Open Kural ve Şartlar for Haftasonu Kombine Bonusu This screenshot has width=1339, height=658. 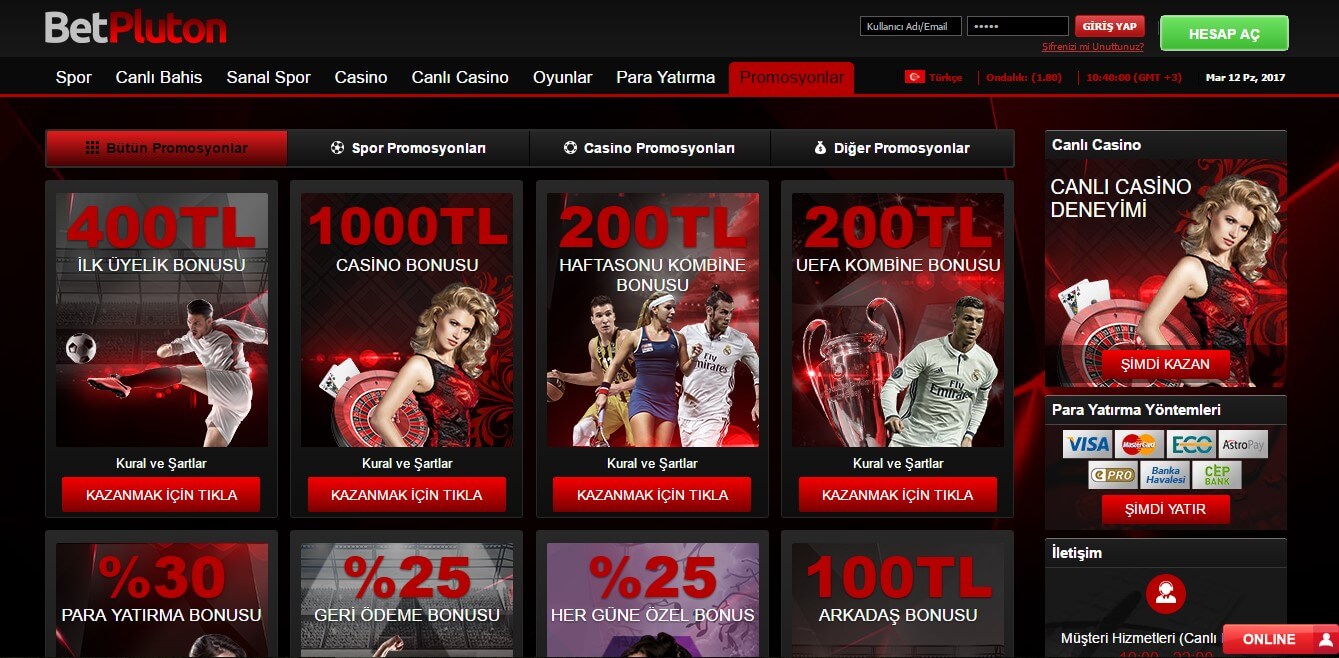point(652,463)
